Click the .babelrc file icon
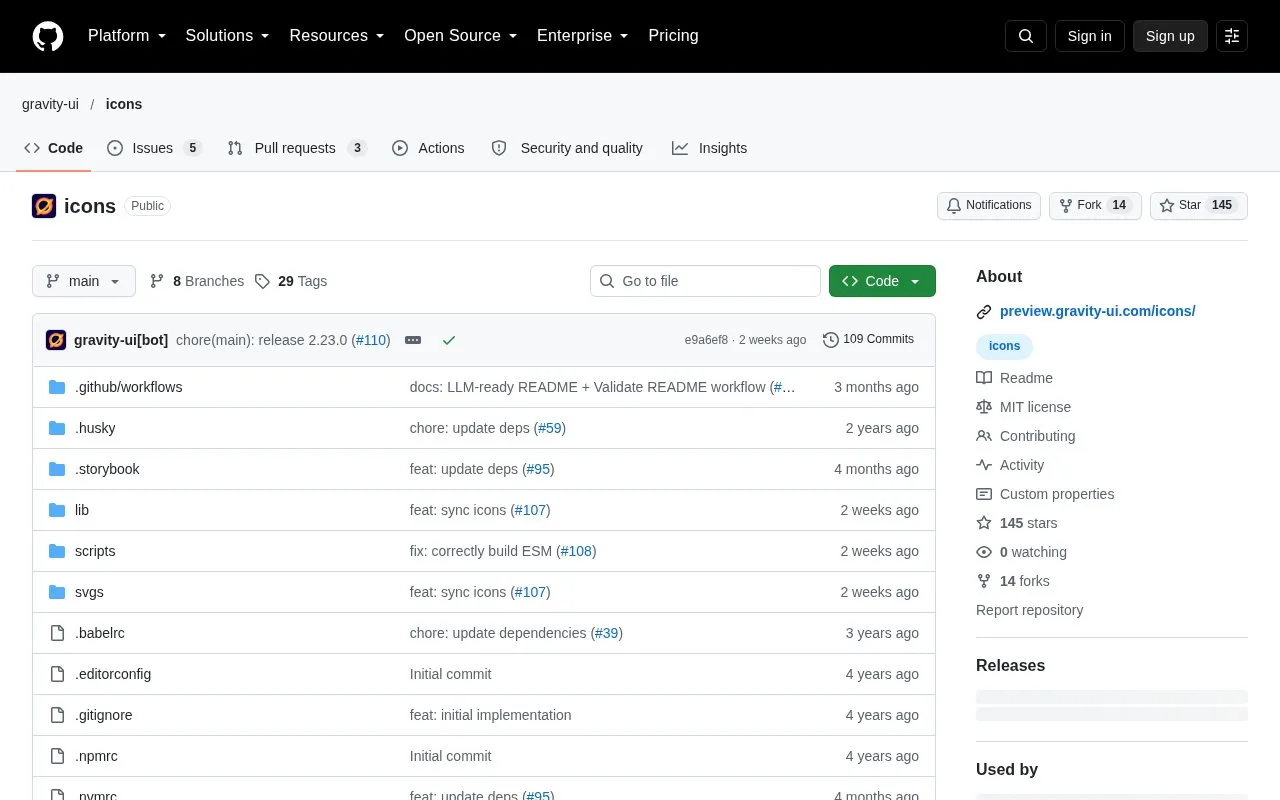The height and width of the screenshot is (800, 1280). point(57,633)
